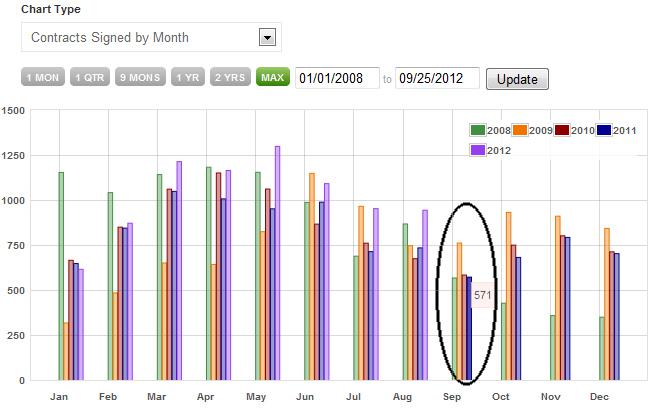Click the Apr 2008 green bar
The width and height of the screenshot is (658, 409).
(209, 274)
